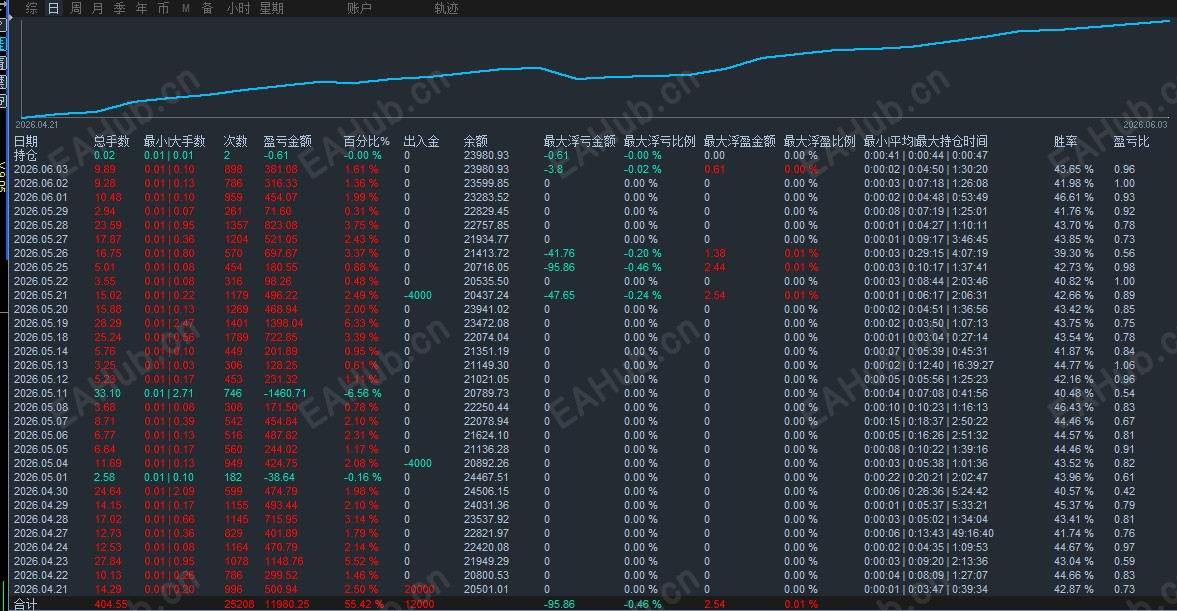This screenshot has width=1177, height=611.
Task: Switch to the 年 yearly tab
Action: point(141,8)
